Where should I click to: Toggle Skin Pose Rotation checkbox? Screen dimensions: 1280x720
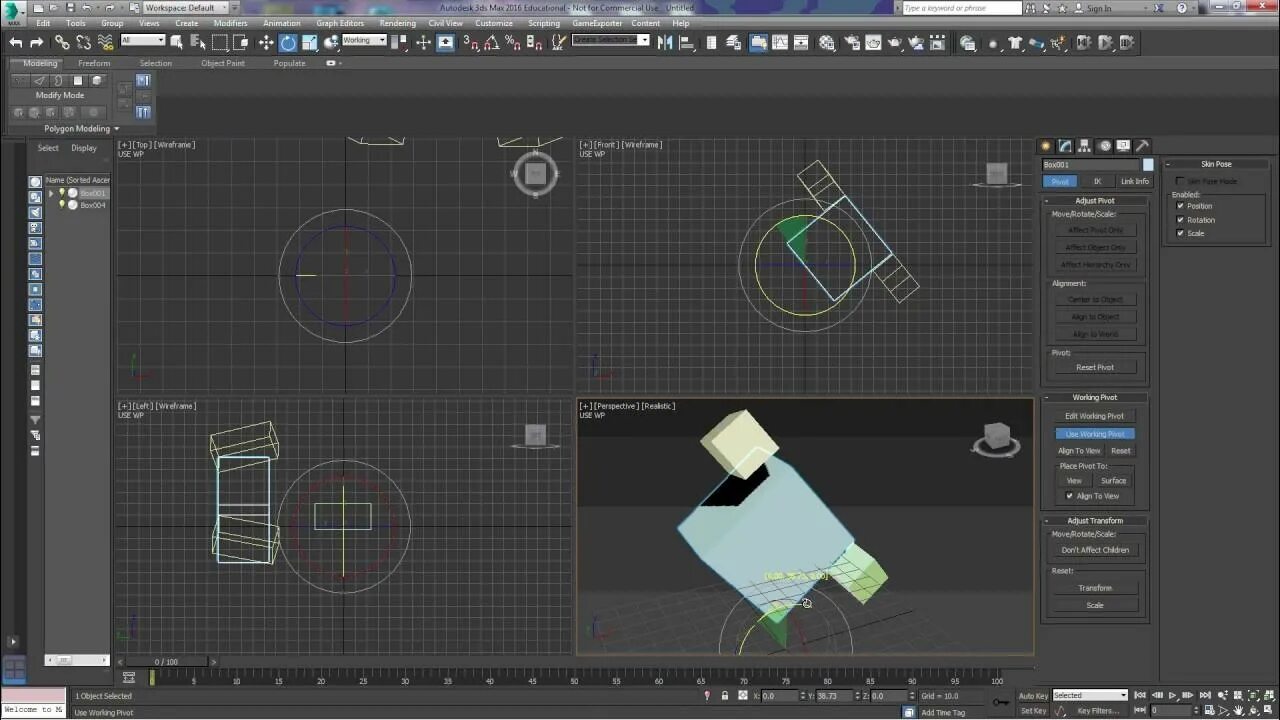tap(1181, 220)
